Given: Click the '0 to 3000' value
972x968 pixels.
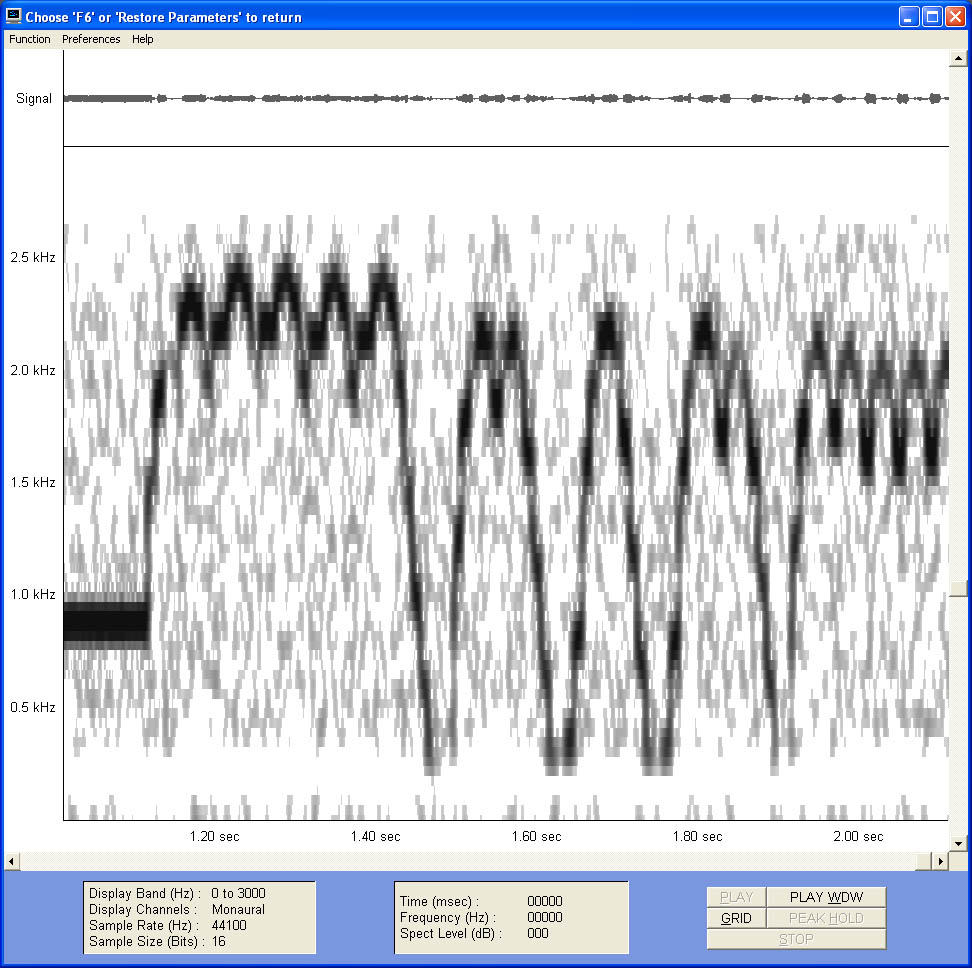Looking at the screenshot, I should [238, 893].
